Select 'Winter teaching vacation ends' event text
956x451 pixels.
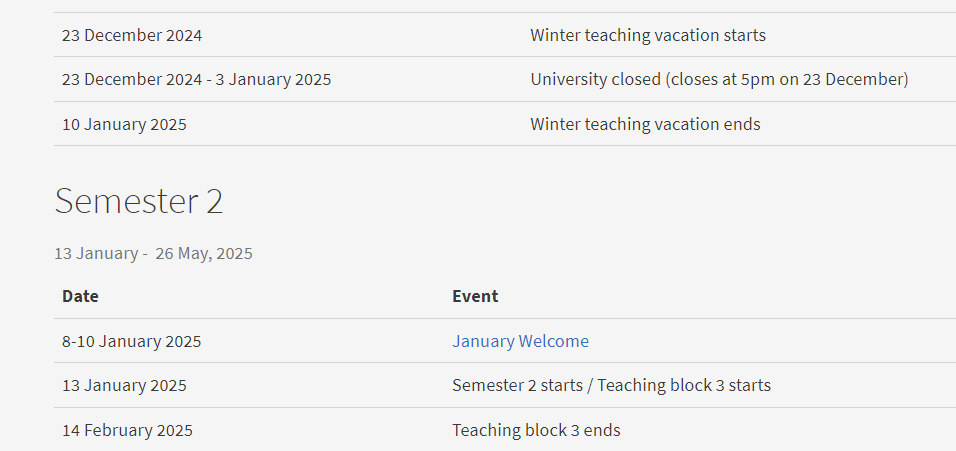point(645,124)
